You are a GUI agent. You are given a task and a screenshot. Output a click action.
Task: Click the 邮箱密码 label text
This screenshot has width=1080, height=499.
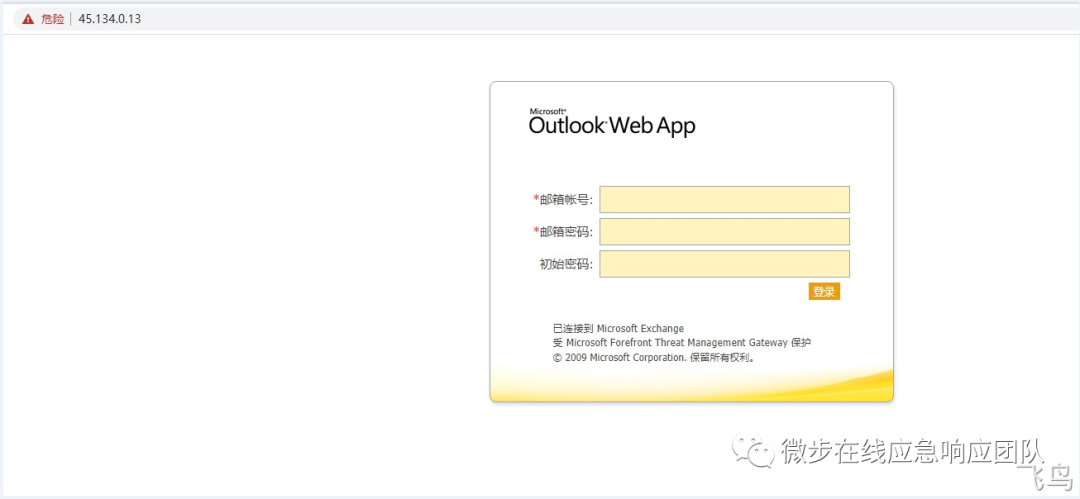coord(563,232)
